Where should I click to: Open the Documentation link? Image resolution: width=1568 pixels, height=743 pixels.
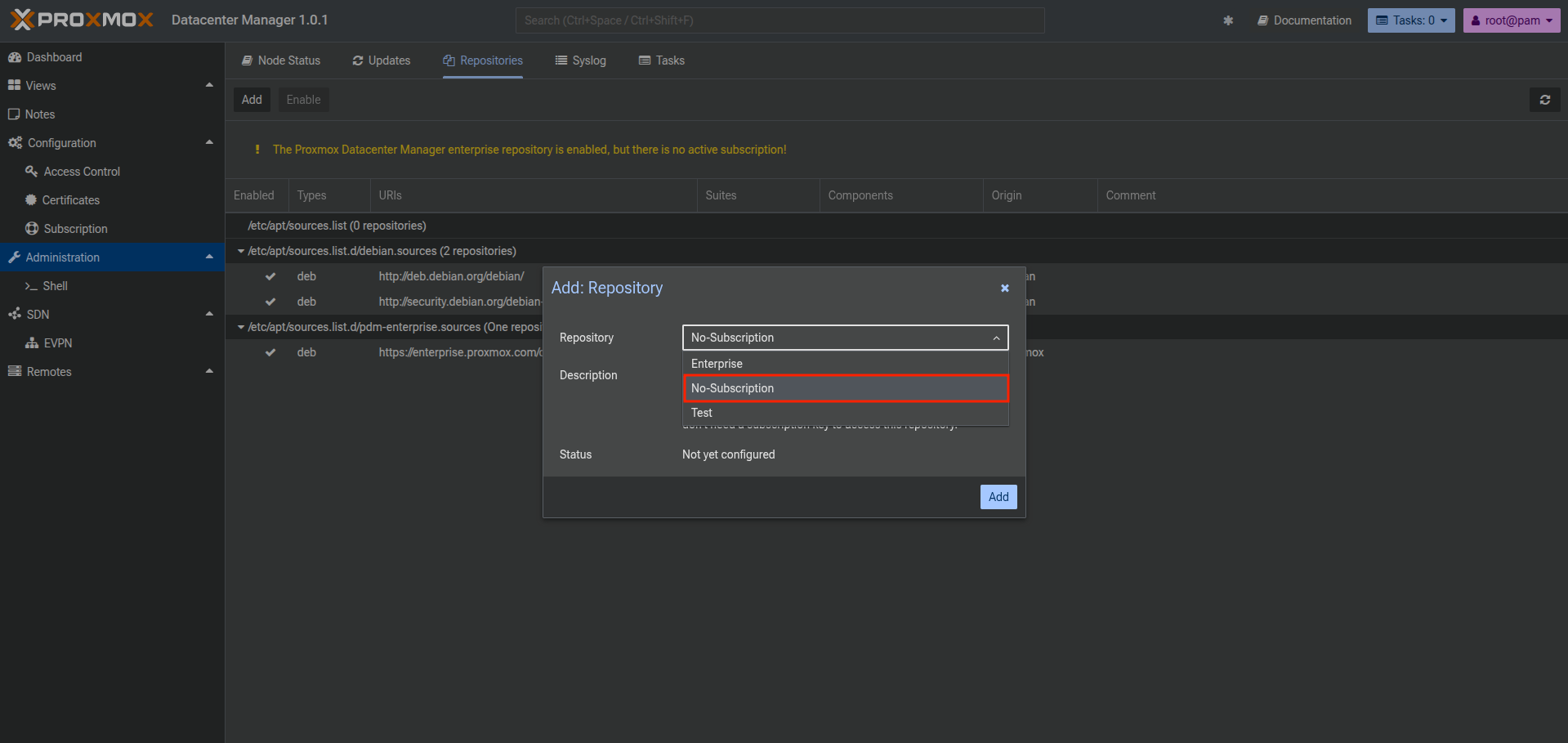pyautogui.click(x=1304, y=20)
